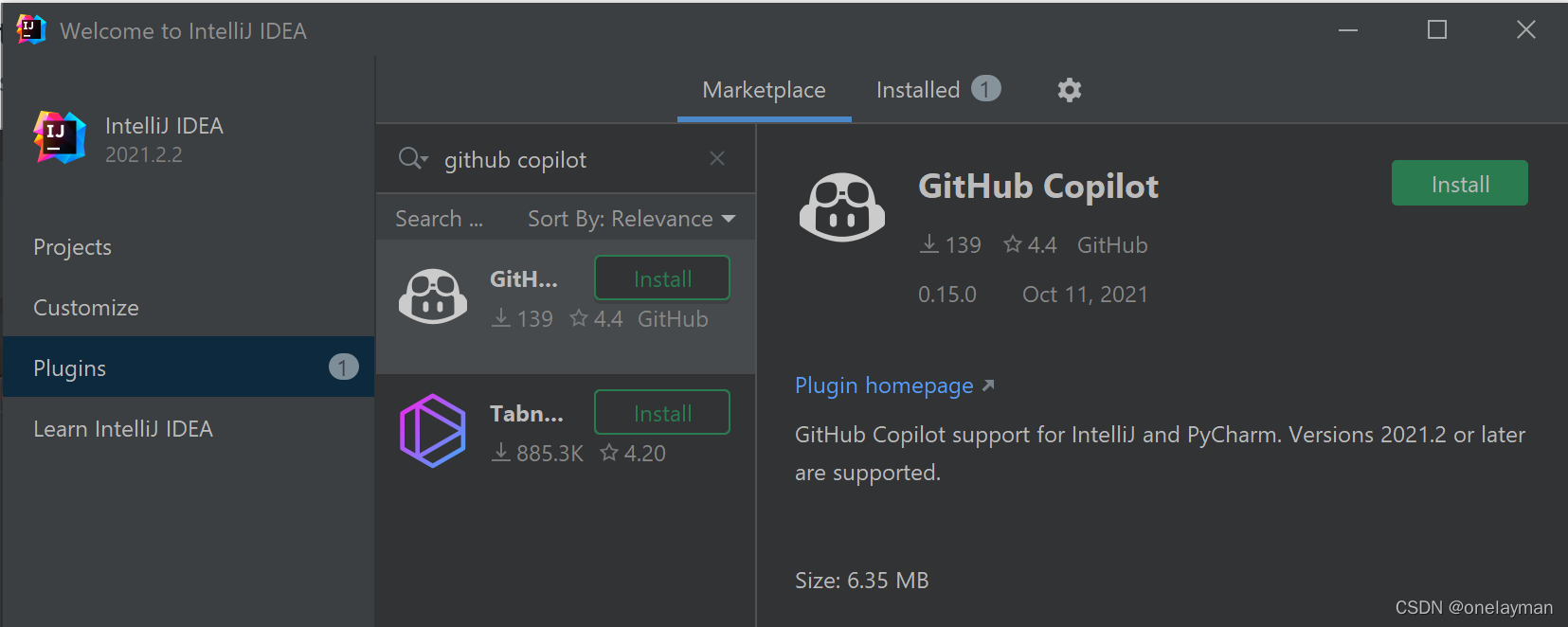1568x627 pixels.
Task: Click the external link arrow beside Plugin homepage
Action: (988, 385)
